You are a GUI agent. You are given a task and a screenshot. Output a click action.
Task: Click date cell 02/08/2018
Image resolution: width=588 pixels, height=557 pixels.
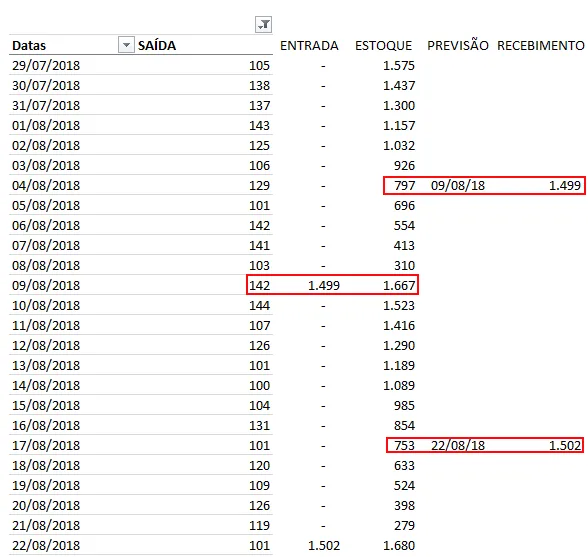[46, 145]
